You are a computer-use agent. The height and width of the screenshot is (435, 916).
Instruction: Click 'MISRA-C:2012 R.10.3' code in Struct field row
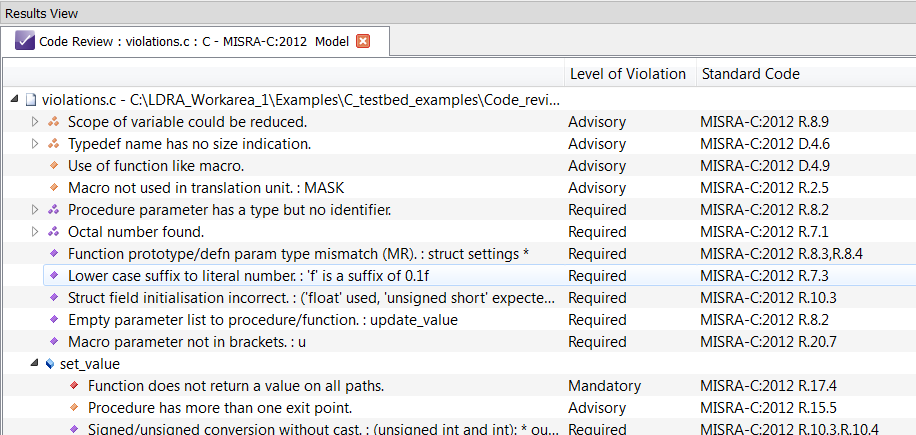[768, 298]
